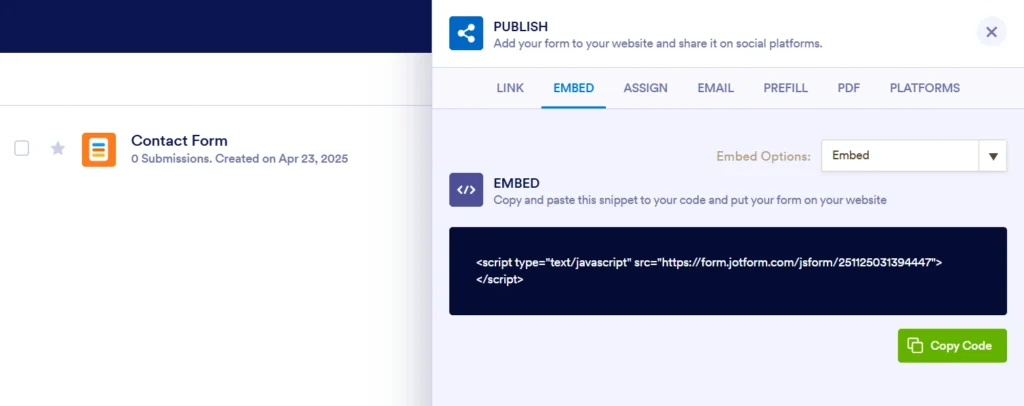The image size is (1024, 406).
Task: Open the PREFILL tab
Action: (786, 88)
